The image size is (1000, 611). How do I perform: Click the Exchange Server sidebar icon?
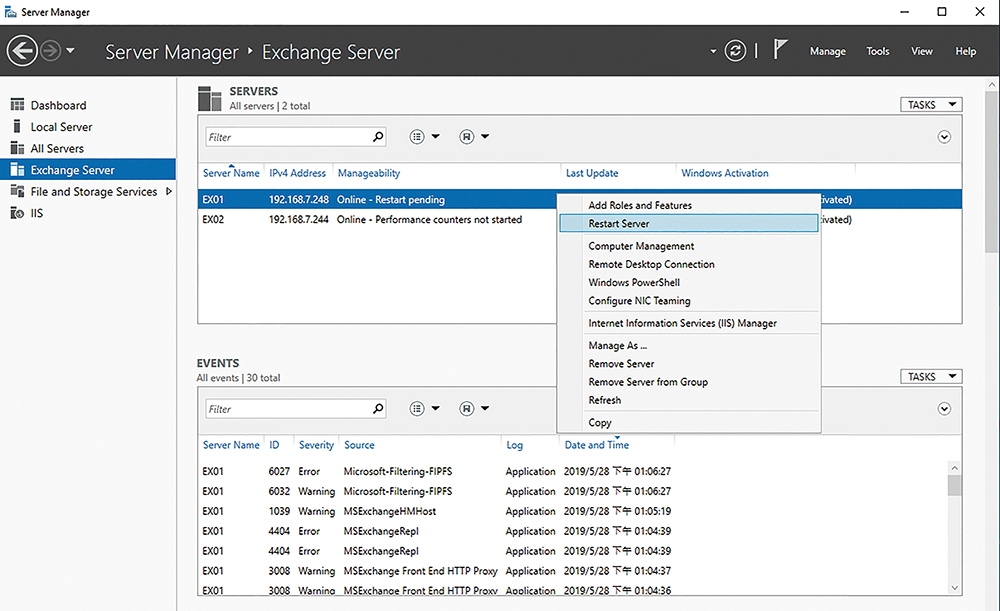click(17, 170)
